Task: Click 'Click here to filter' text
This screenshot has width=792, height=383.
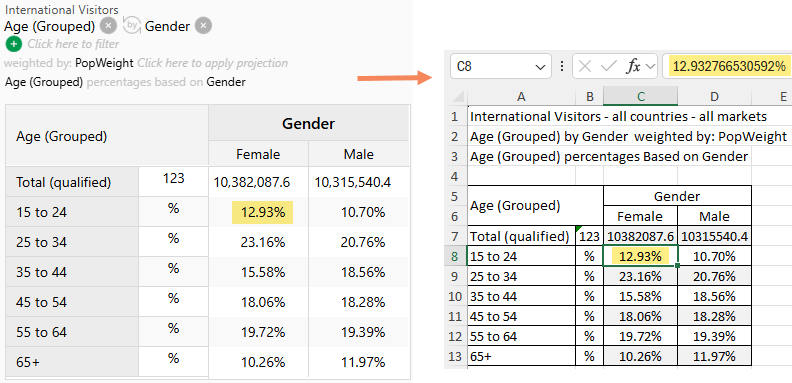Action: (x=73, y=44)
